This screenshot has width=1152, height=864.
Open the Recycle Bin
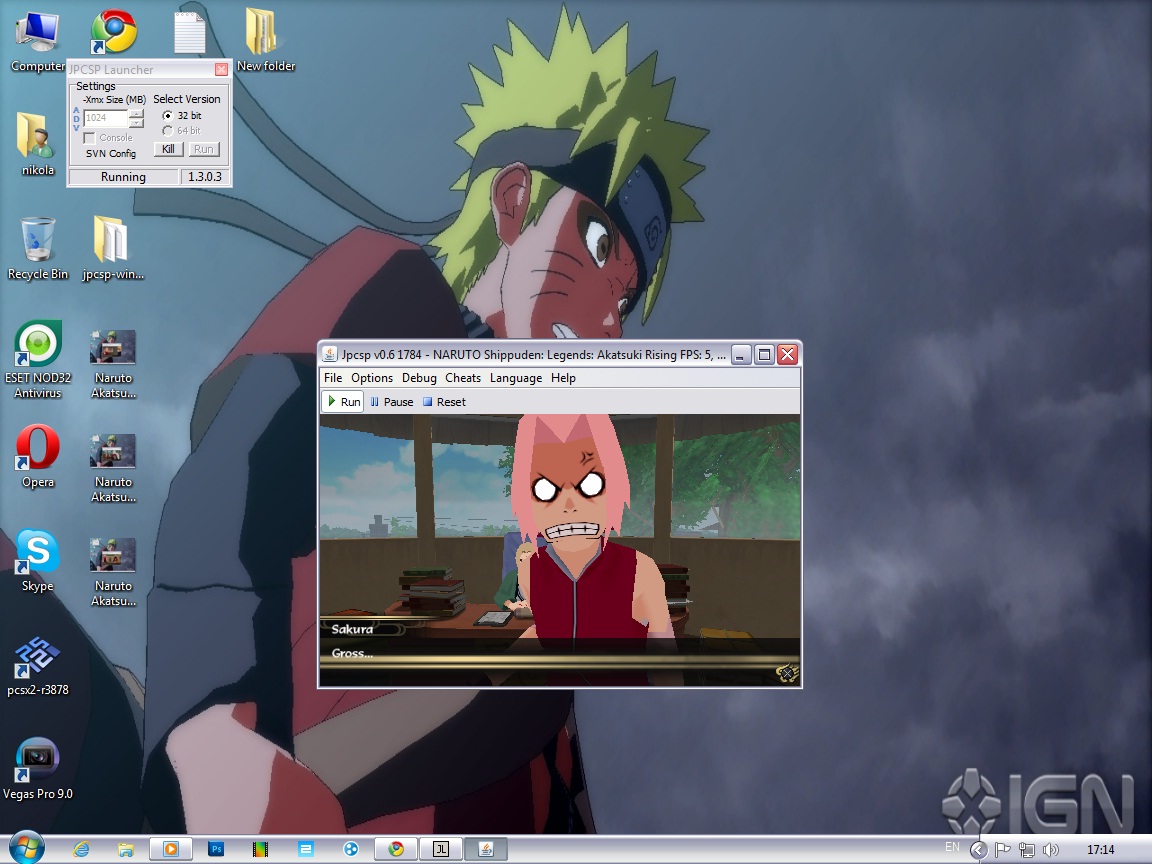pyautogui.click(x=37, y=248)
